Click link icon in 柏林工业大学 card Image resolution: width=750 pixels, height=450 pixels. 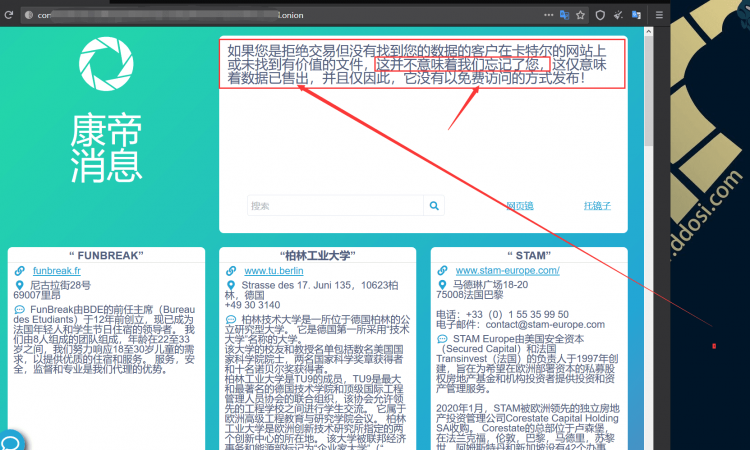[x=231, y=271]
